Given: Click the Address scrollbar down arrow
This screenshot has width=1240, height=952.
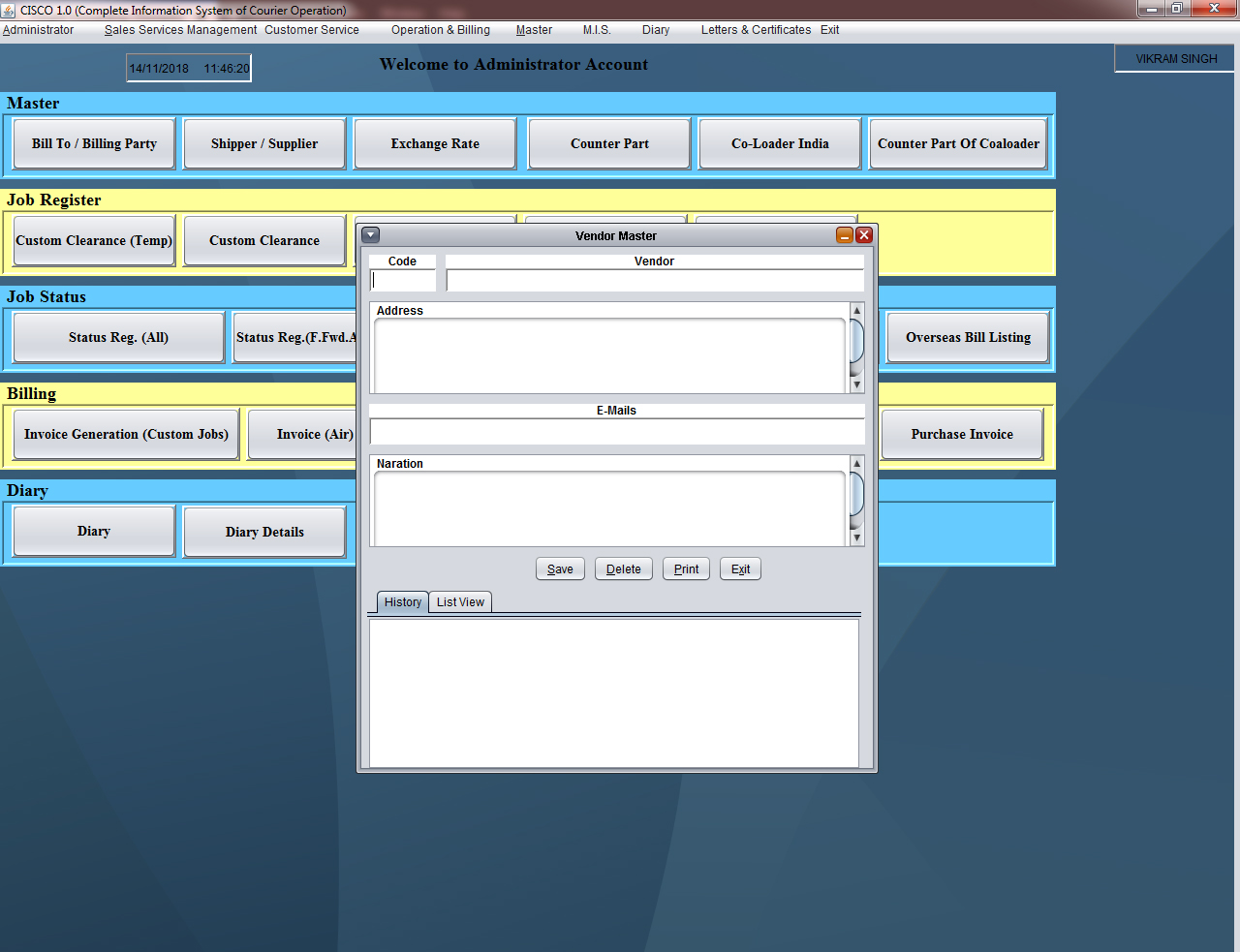Looking at the screenshot, I should pyautogui.click(x=856, y=384).
